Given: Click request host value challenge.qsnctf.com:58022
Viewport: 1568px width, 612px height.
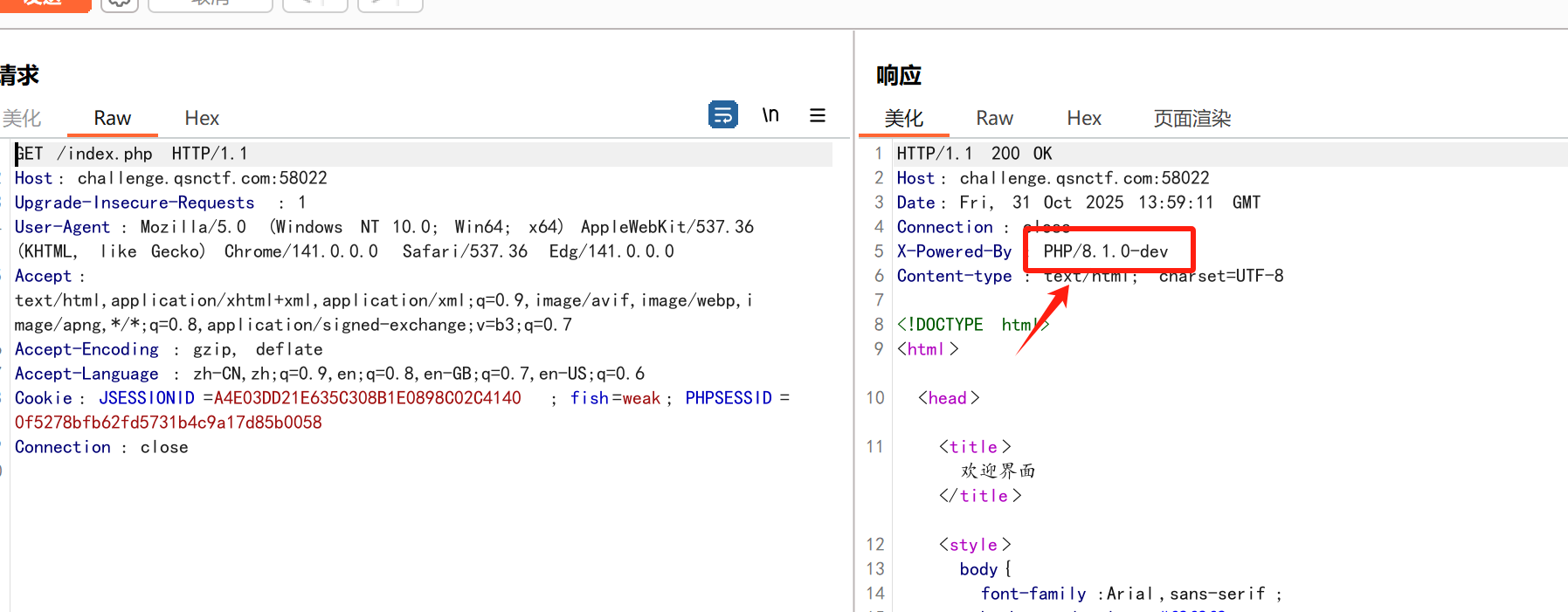Looking at the screenshot, I should tap(203, 178).
